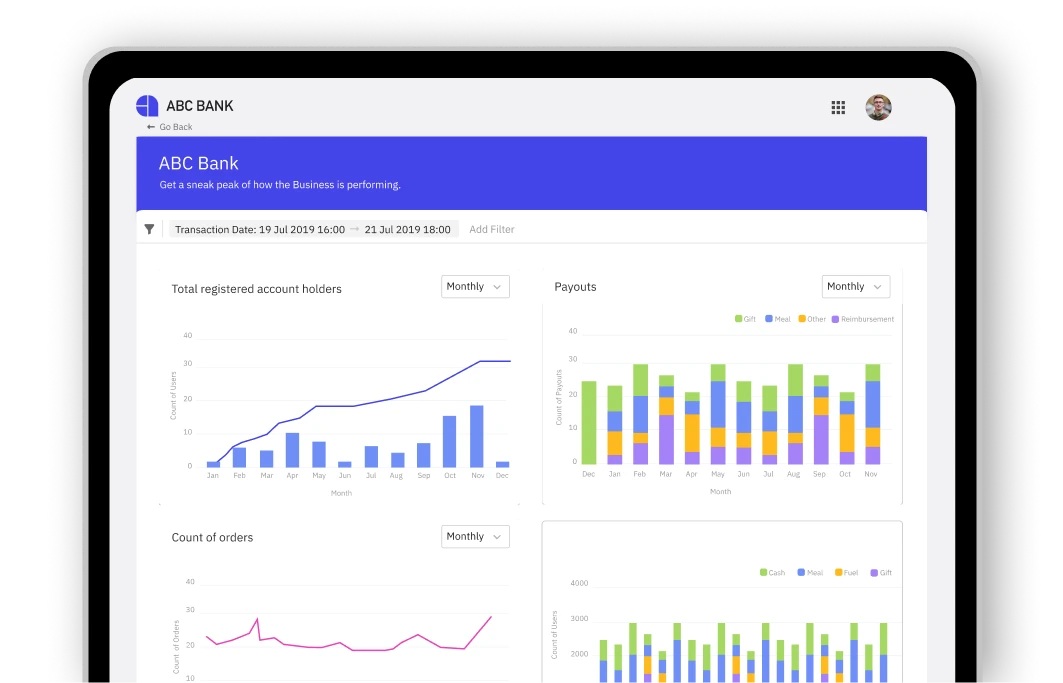1063x683 pixels.
Task: Toggle the Fuel legend in bottom chart
Action: click(846, 572)
